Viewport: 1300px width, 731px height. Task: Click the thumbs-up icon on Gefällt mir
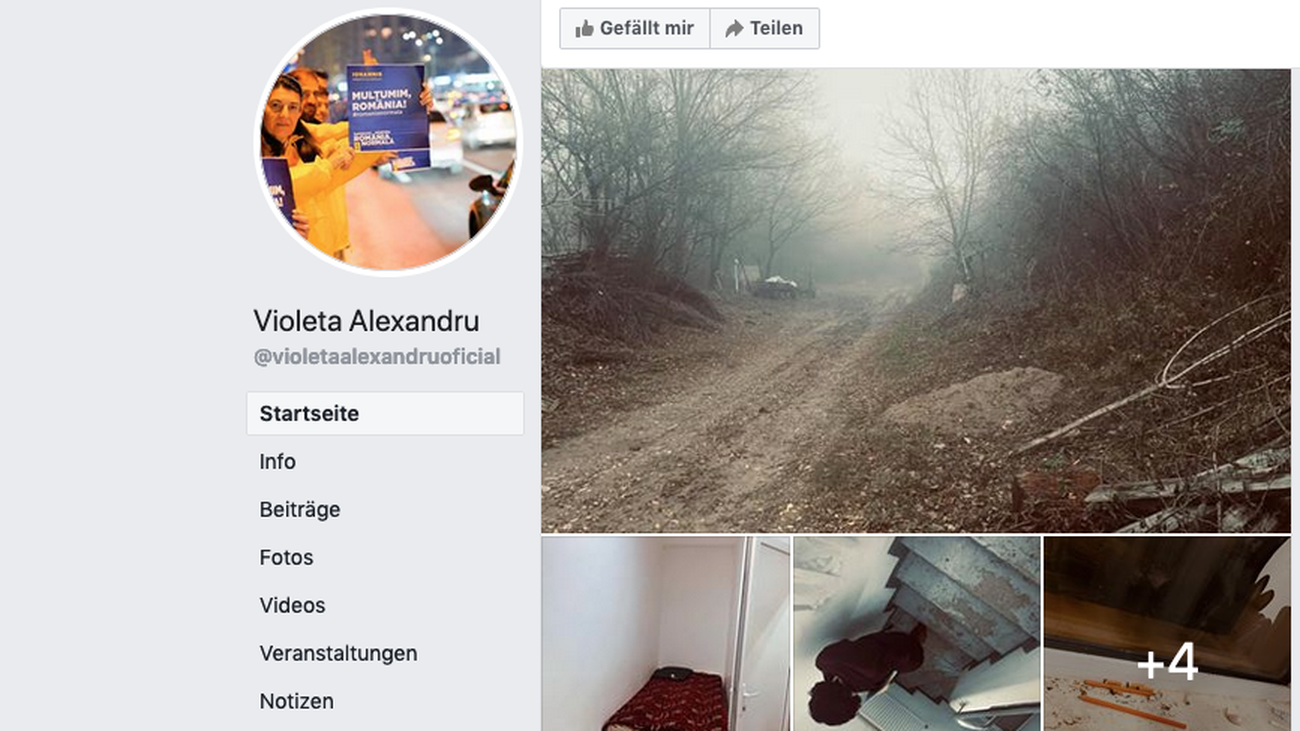coord(584,29)
